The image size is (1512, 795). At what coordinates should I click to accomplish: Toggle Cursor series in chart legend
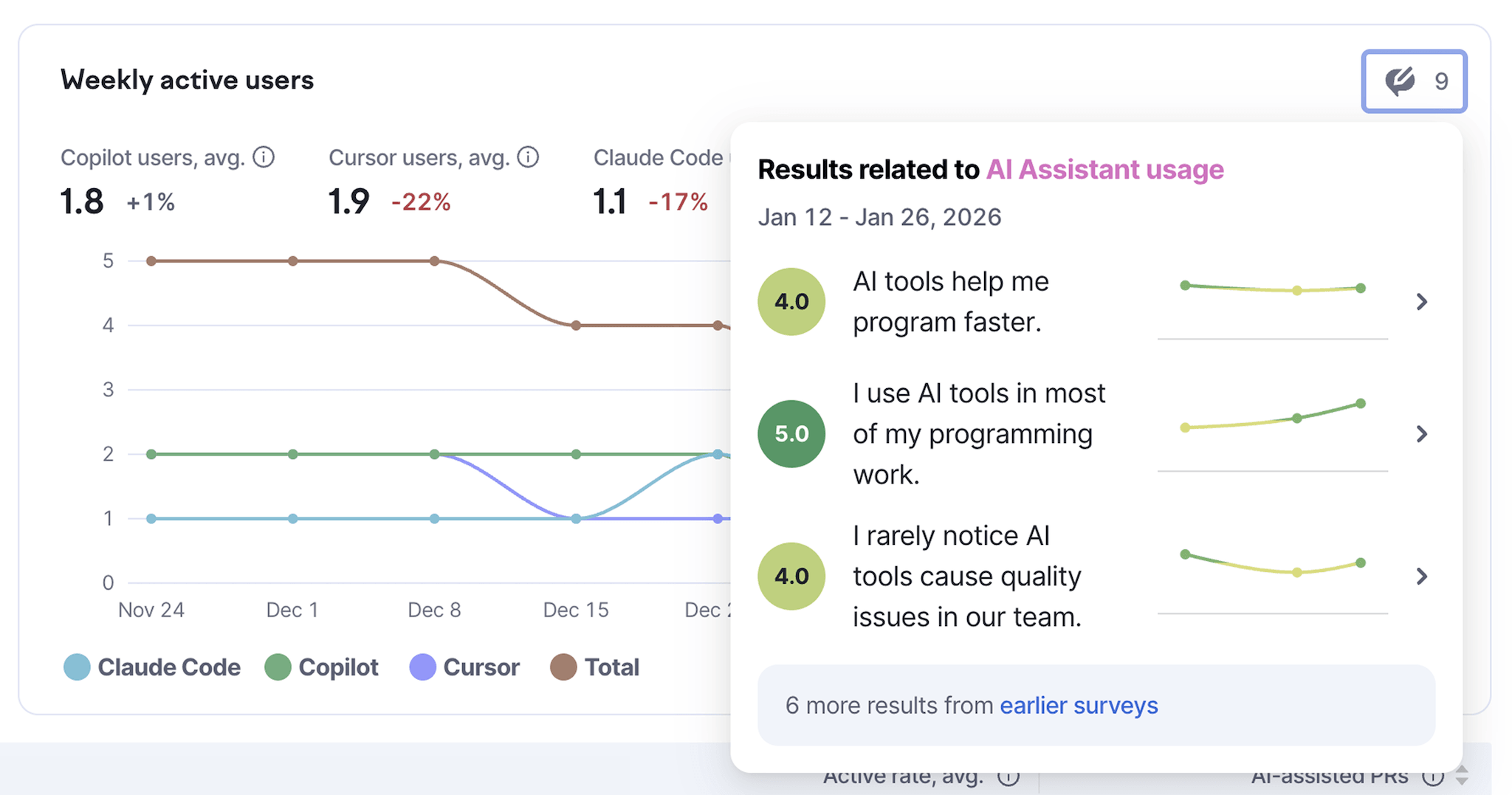[465, 667]
